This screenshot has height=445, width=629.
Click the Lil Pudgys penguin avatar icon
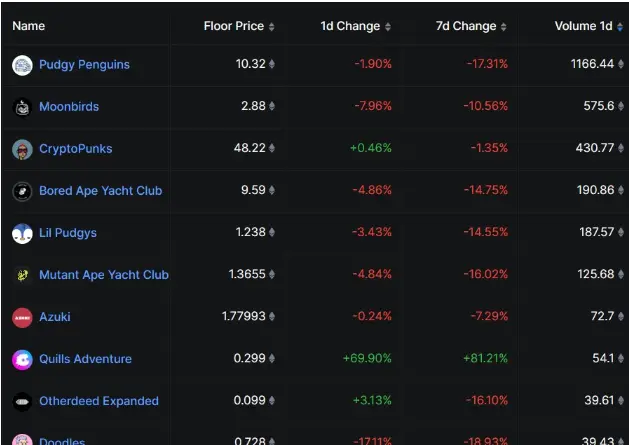tap(22, 234)
